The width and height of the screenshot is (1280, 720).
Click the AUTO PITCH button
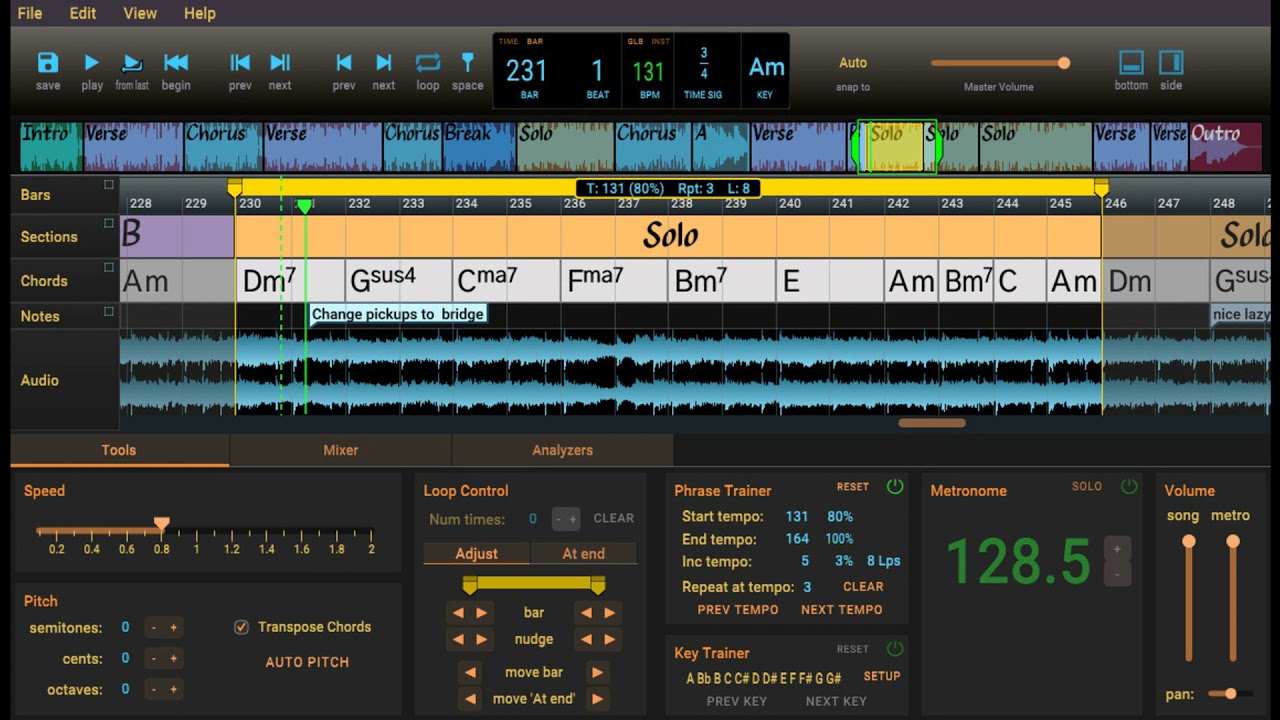pos(307,662)
